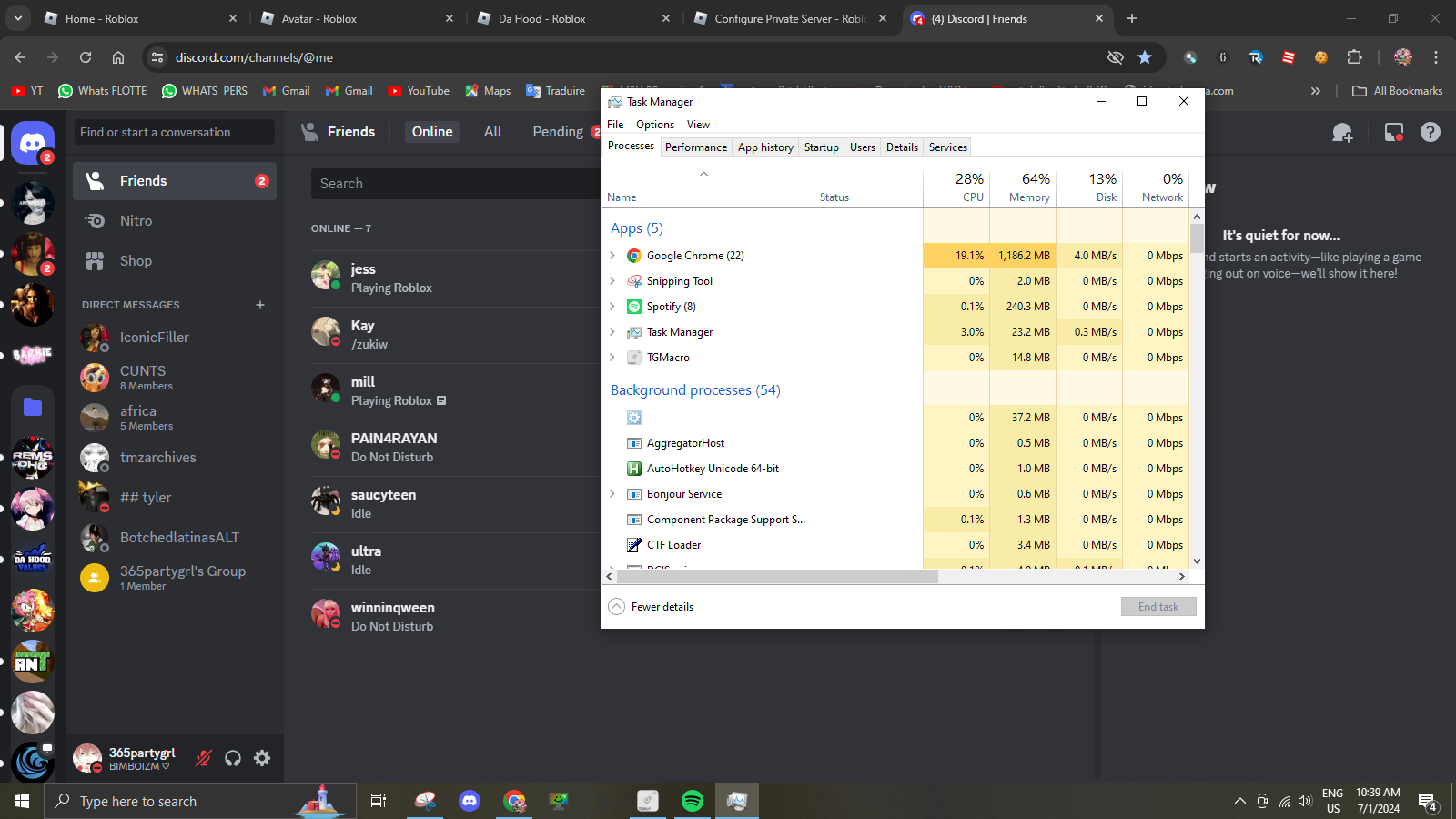
Task: Show hidden bookmarks overflow chevron
Action: pyautogui.click(x=1315, y=91)
